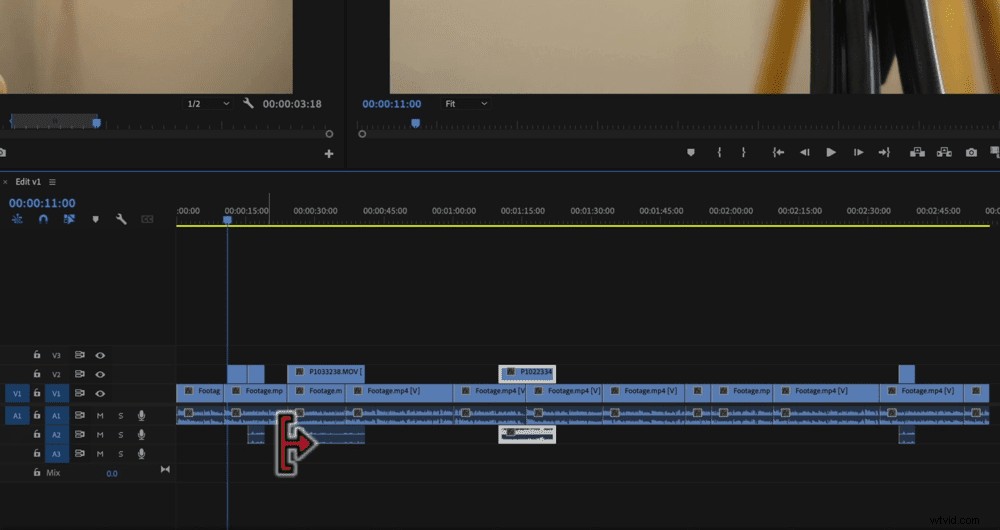
Task: Toggle sync lock for track A2
Action: (80, 434)
